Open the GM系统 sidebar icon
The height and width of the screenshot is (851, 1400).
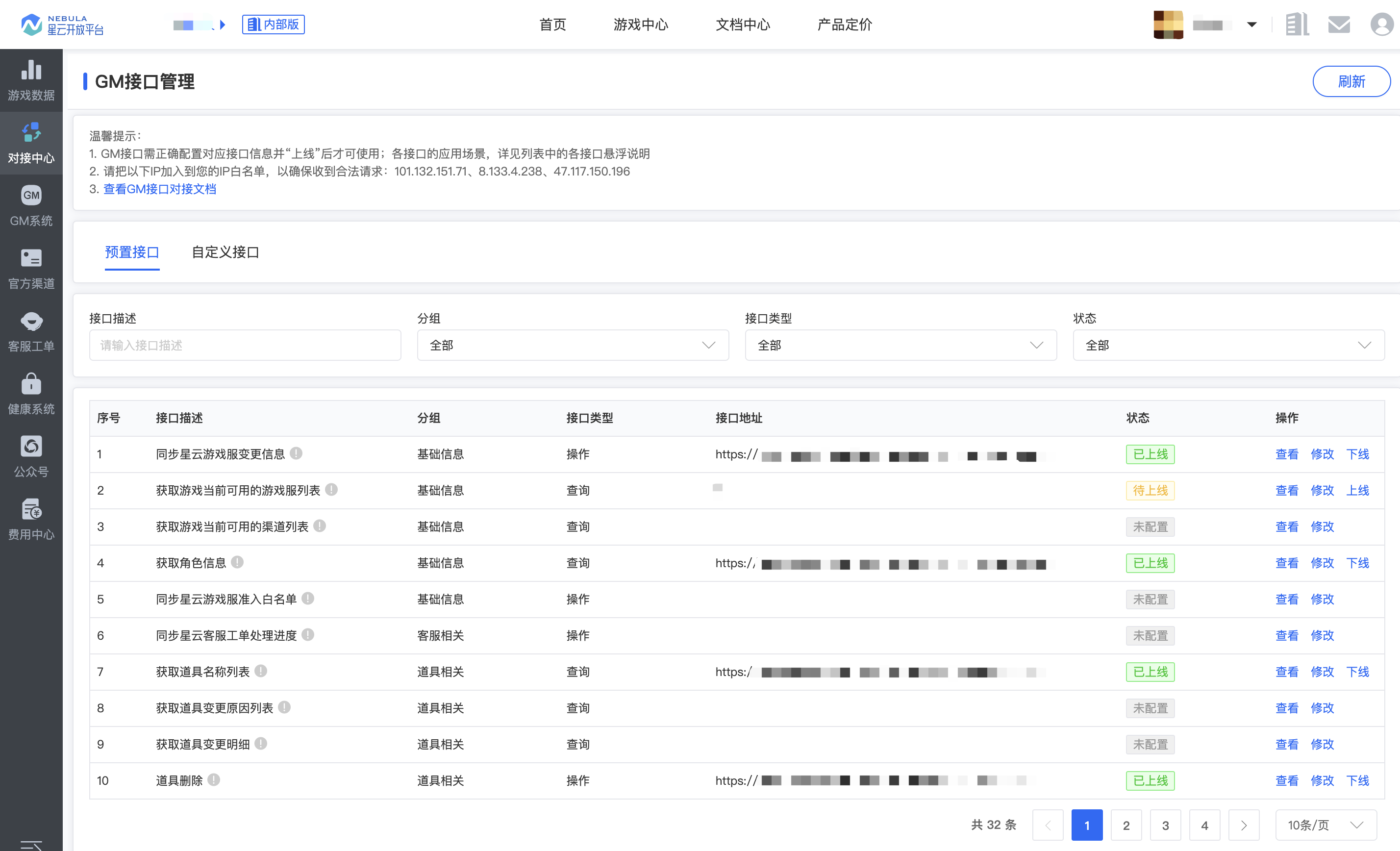pos(31,196)
